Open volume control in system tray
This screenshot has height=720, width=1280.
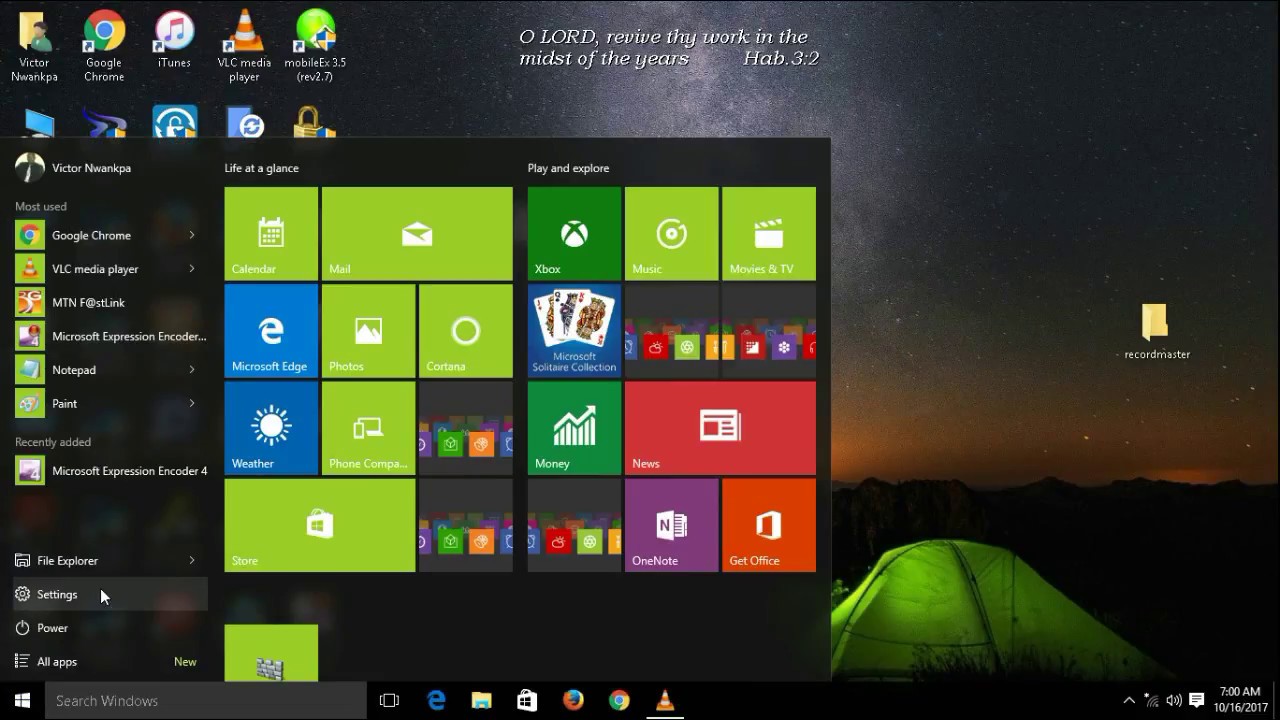coord(1173,701)
